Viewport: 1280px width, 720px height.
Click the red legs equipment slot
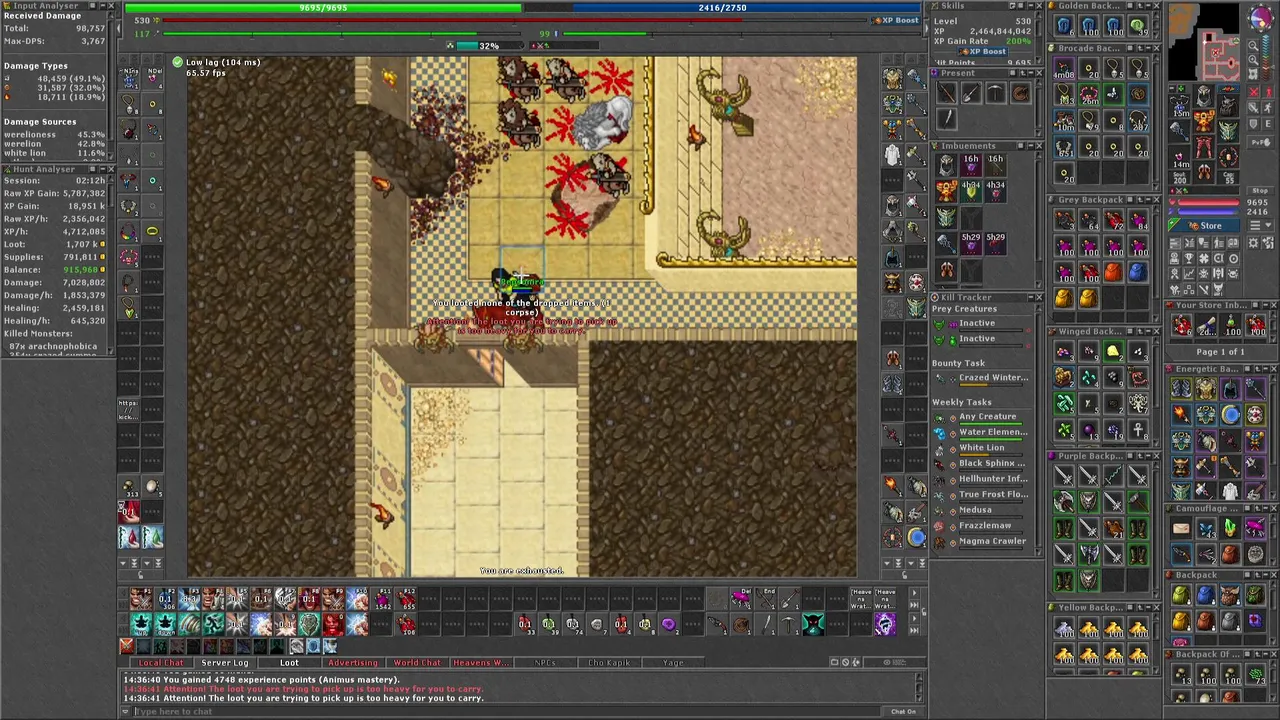1204,148
